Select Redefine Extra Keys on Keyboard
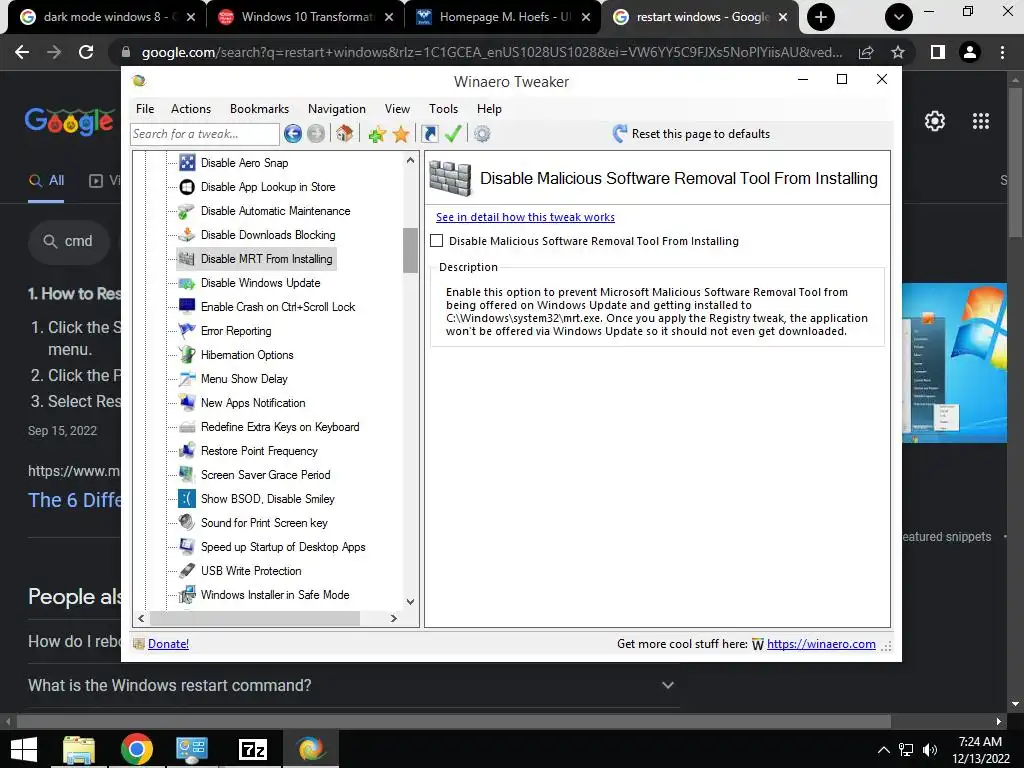 pyautogui.click(x=280, y=427)
